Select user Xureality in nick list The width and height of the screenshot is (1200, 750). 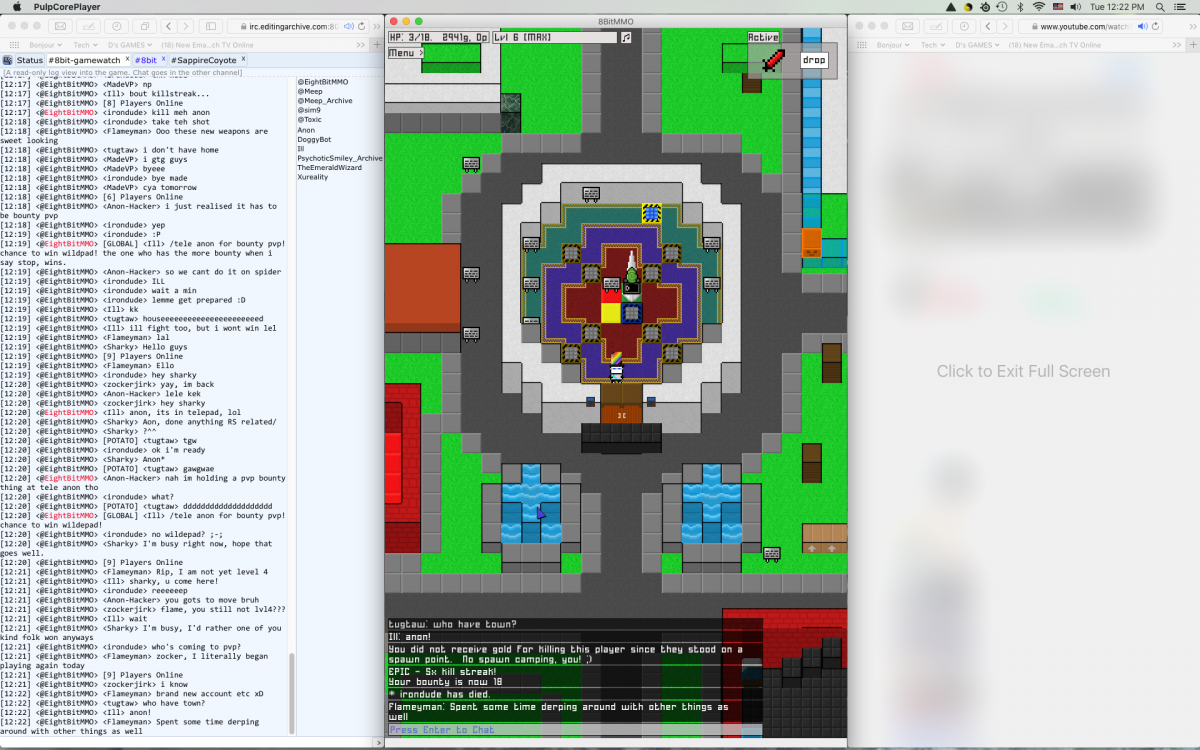point(312,177)
